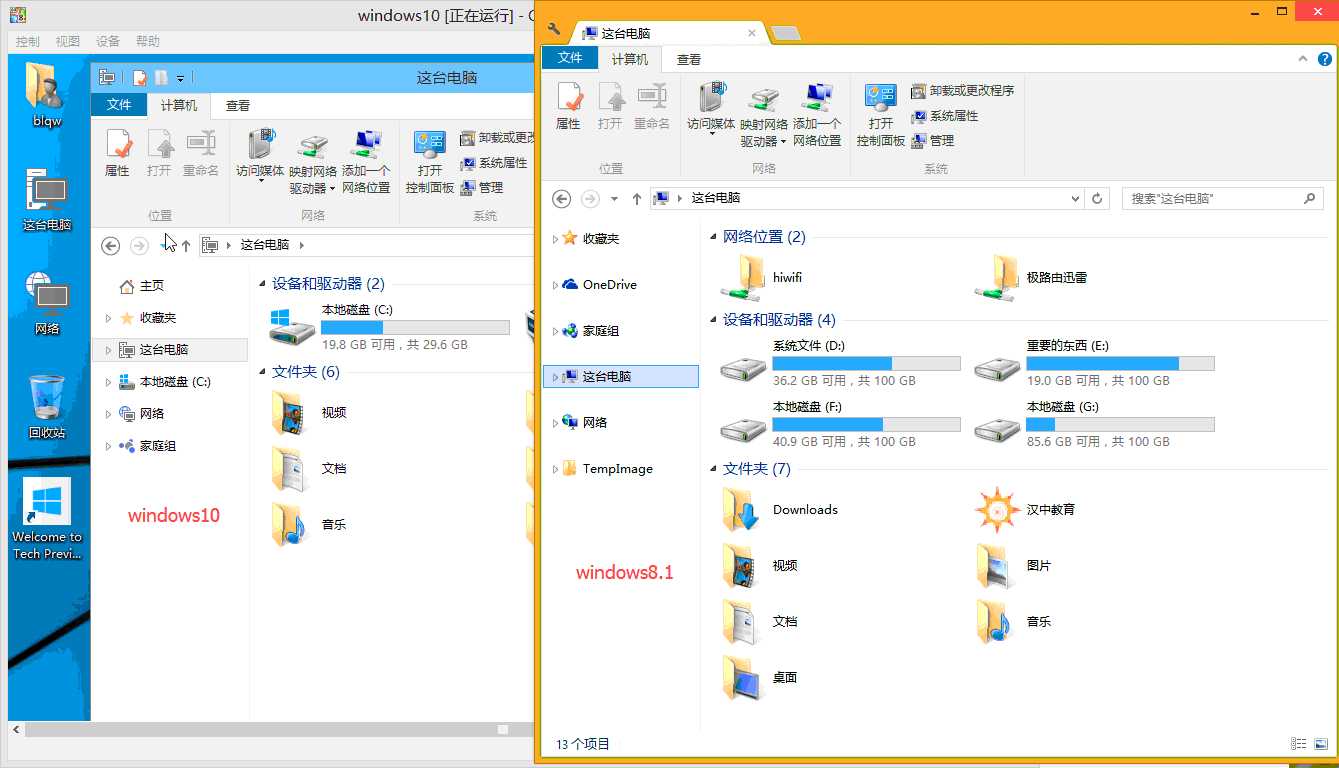Image resolution: width=1339 pixels, height=768 pixels.
Task: Open hiwifi network location
Action: [762, 278]
